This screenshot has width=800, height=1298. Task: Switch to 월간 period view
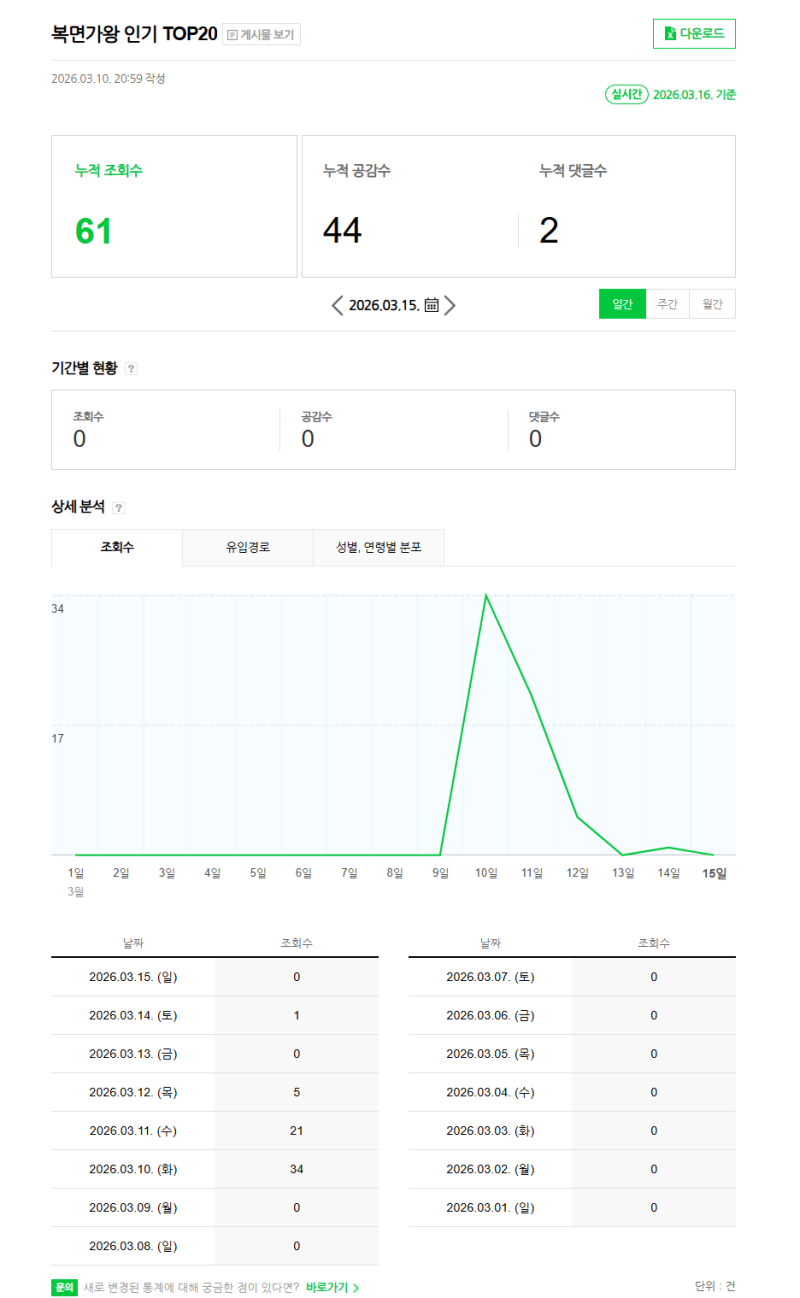click(713, 304)
